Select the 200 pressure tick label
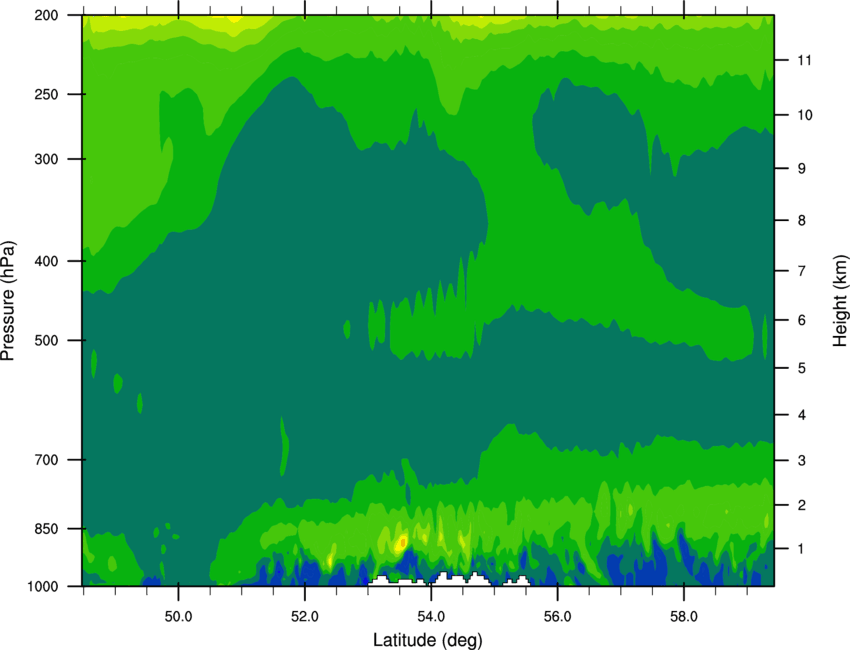The height and width of the screenshot is (650, 850). click(x=47, y=15)
